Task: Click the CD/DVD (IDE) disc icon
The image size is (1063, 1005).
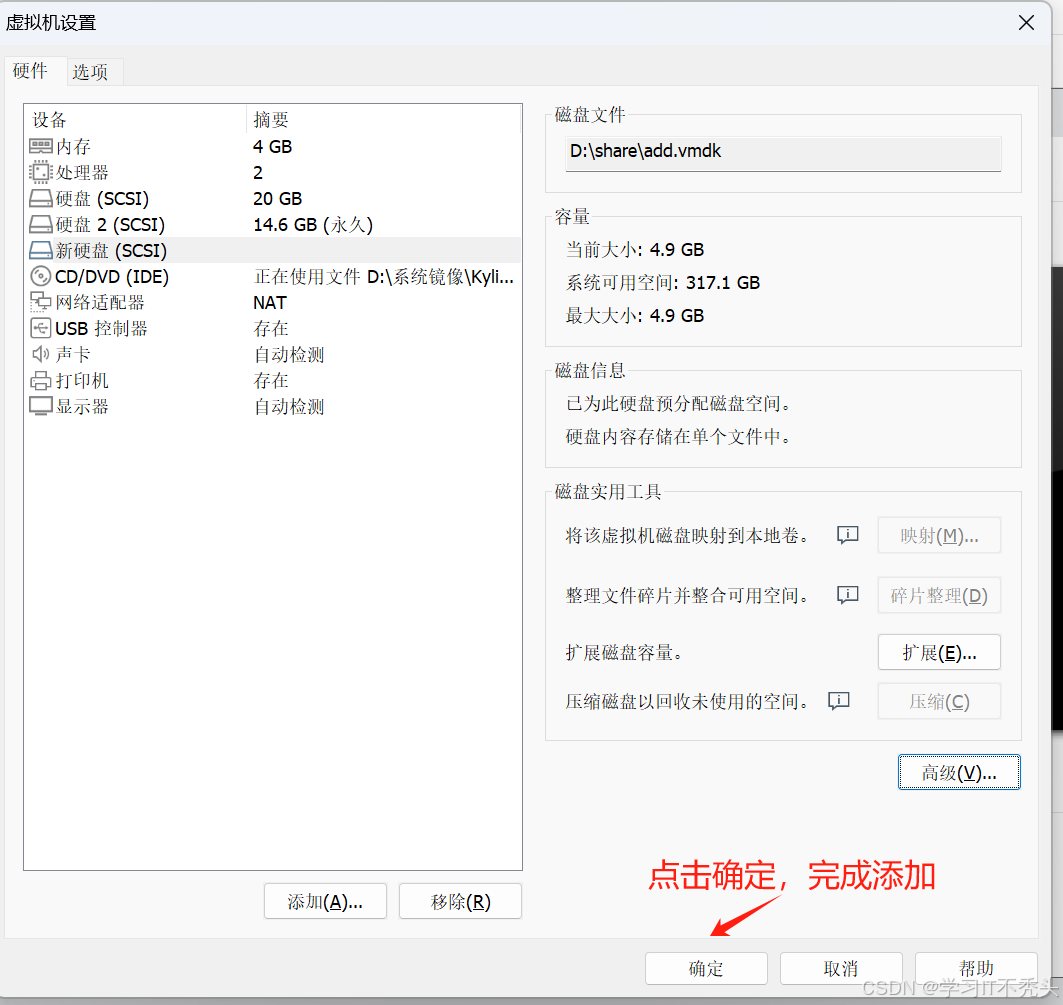Action: [41, 277]
